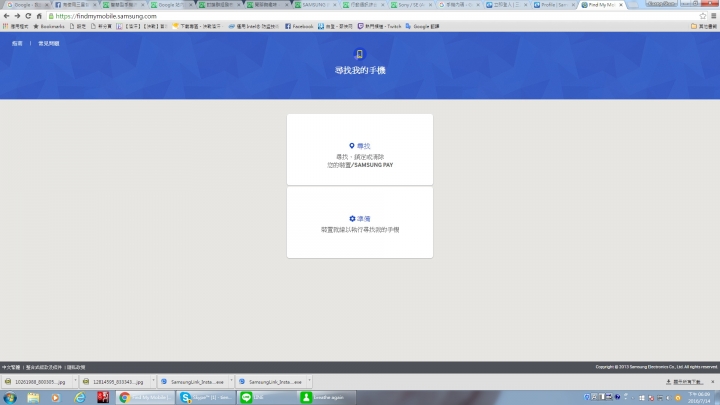Screen dimensions: 720x405
Task: Click 中文繁體 language link in footer
Action: click(x=11, y=367)
